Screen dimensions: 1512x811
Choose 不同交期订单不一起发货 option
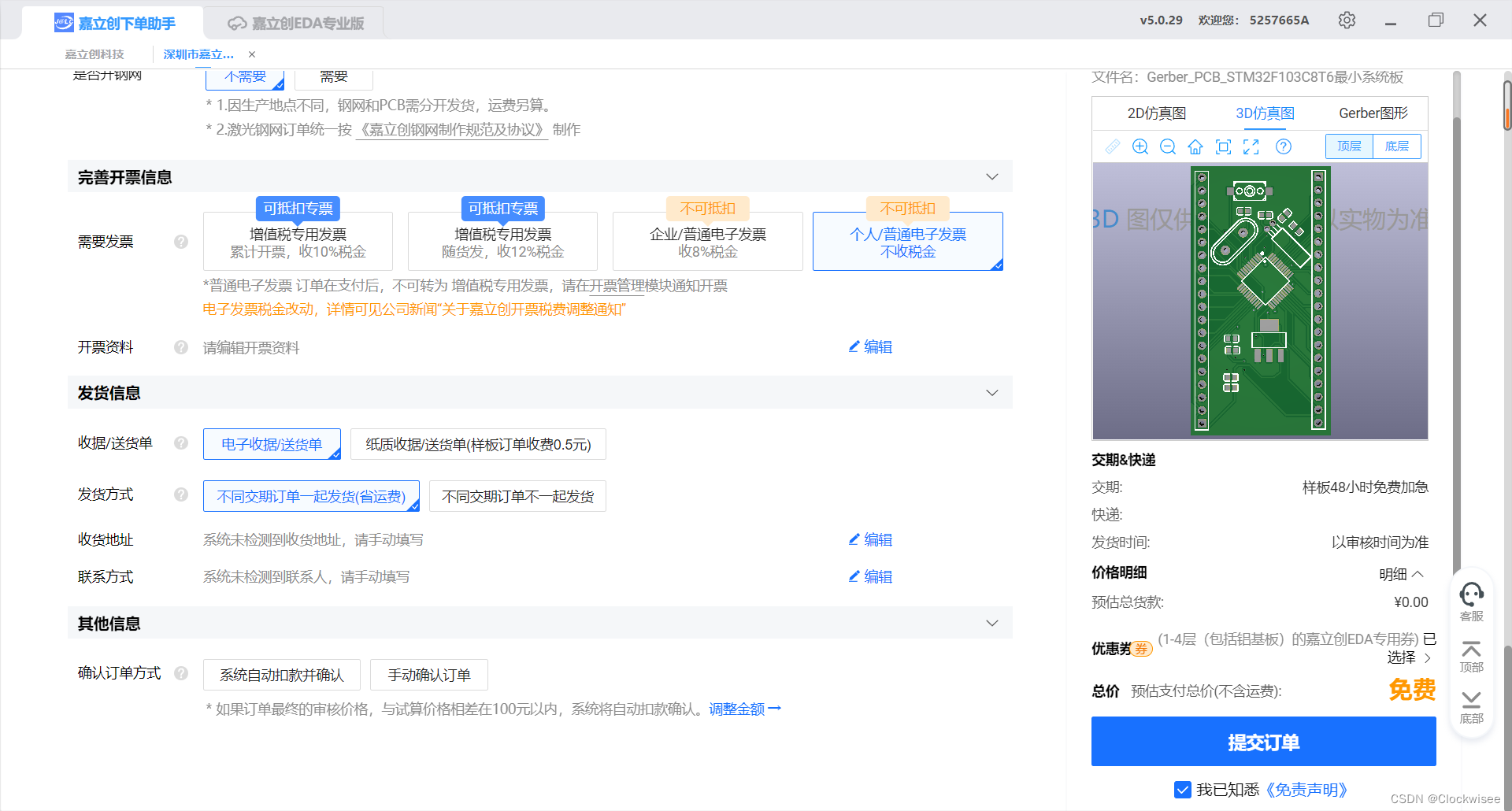tap(517, 496)
